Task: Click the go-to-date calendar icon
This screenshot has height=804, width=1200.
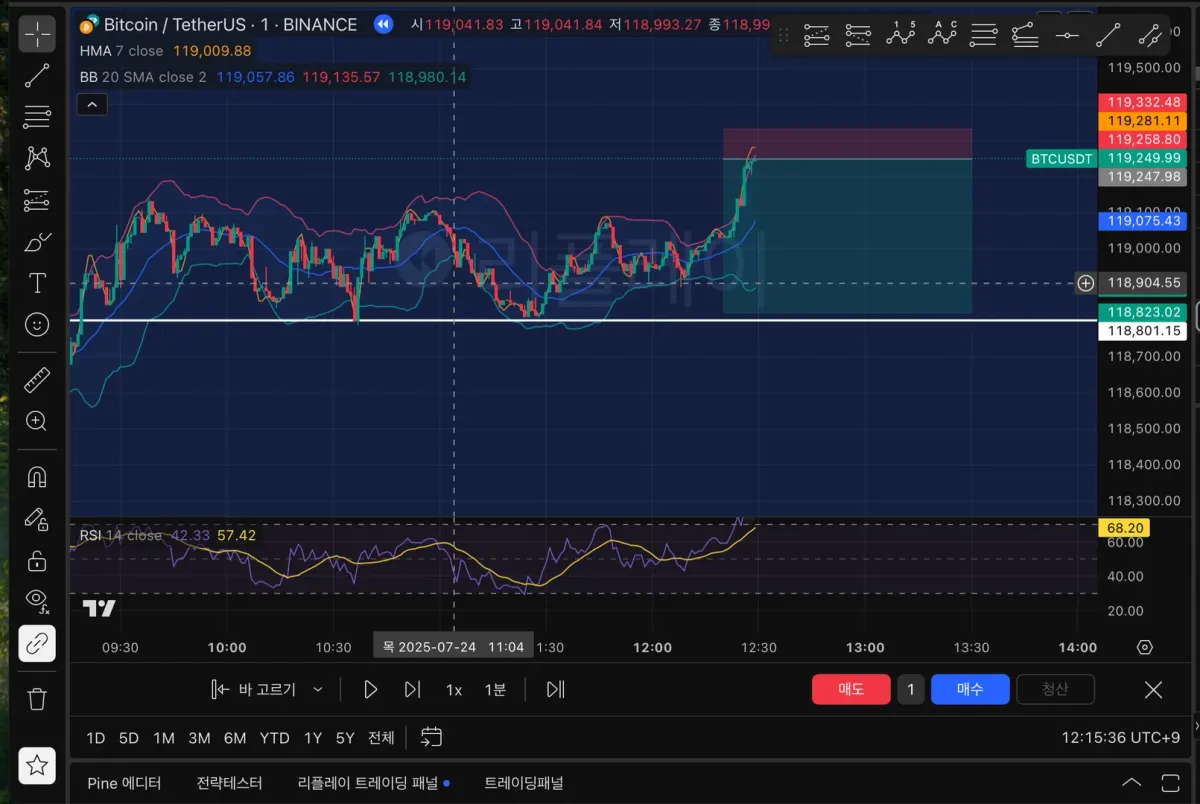Action: pos(431,738)
